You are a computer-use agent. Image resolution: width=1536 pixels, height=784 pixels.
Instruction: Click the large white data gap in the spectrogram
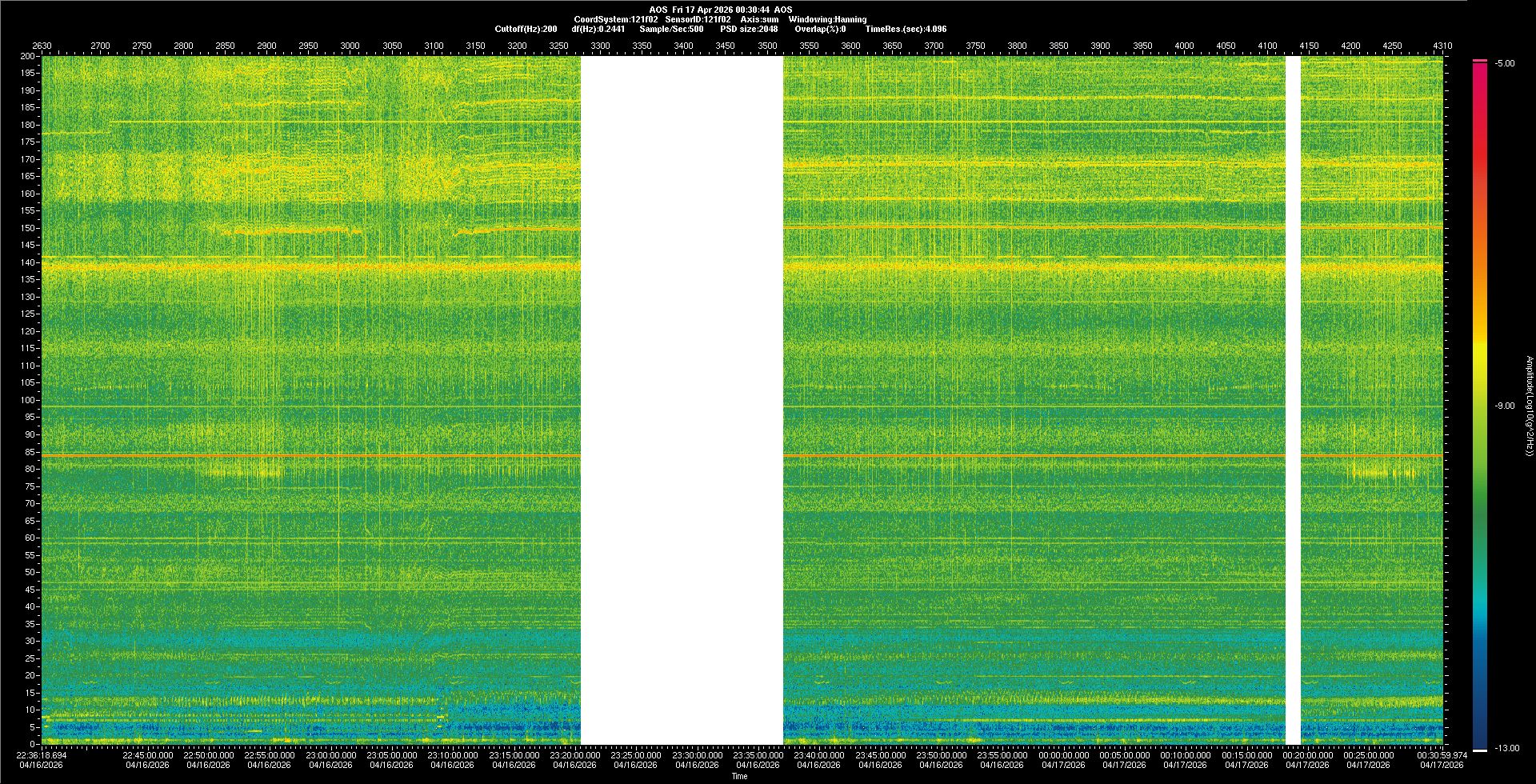(x=682, y=400)
